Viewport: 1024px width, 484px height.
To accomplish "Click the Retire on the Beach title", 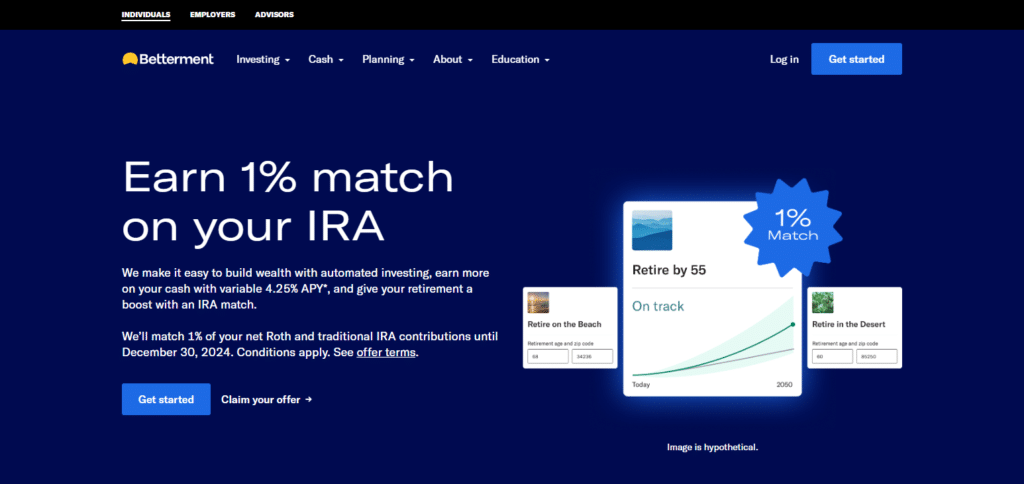I will tap(564, 324).
